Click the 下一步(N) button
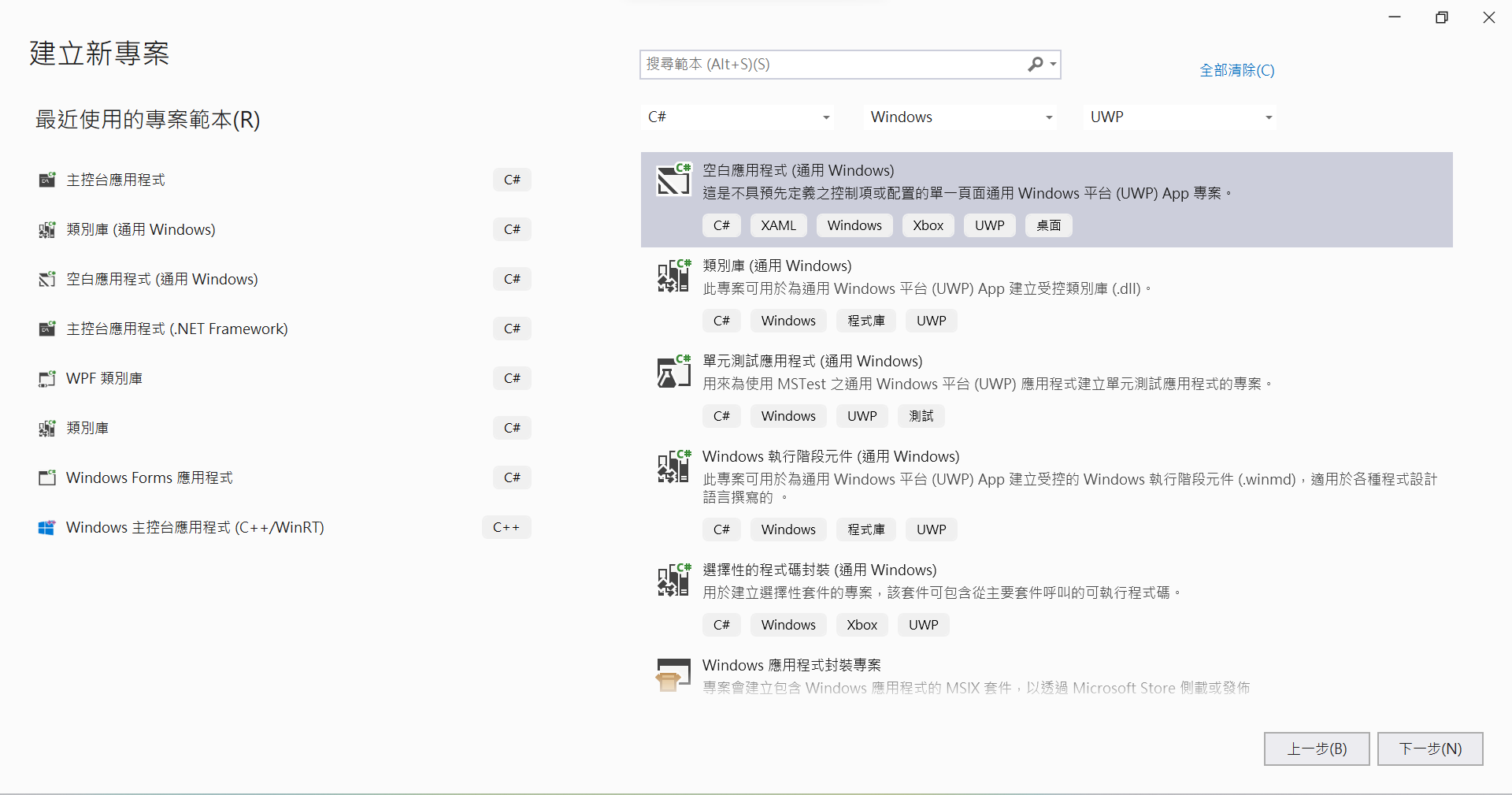 tap(1430, 749)
